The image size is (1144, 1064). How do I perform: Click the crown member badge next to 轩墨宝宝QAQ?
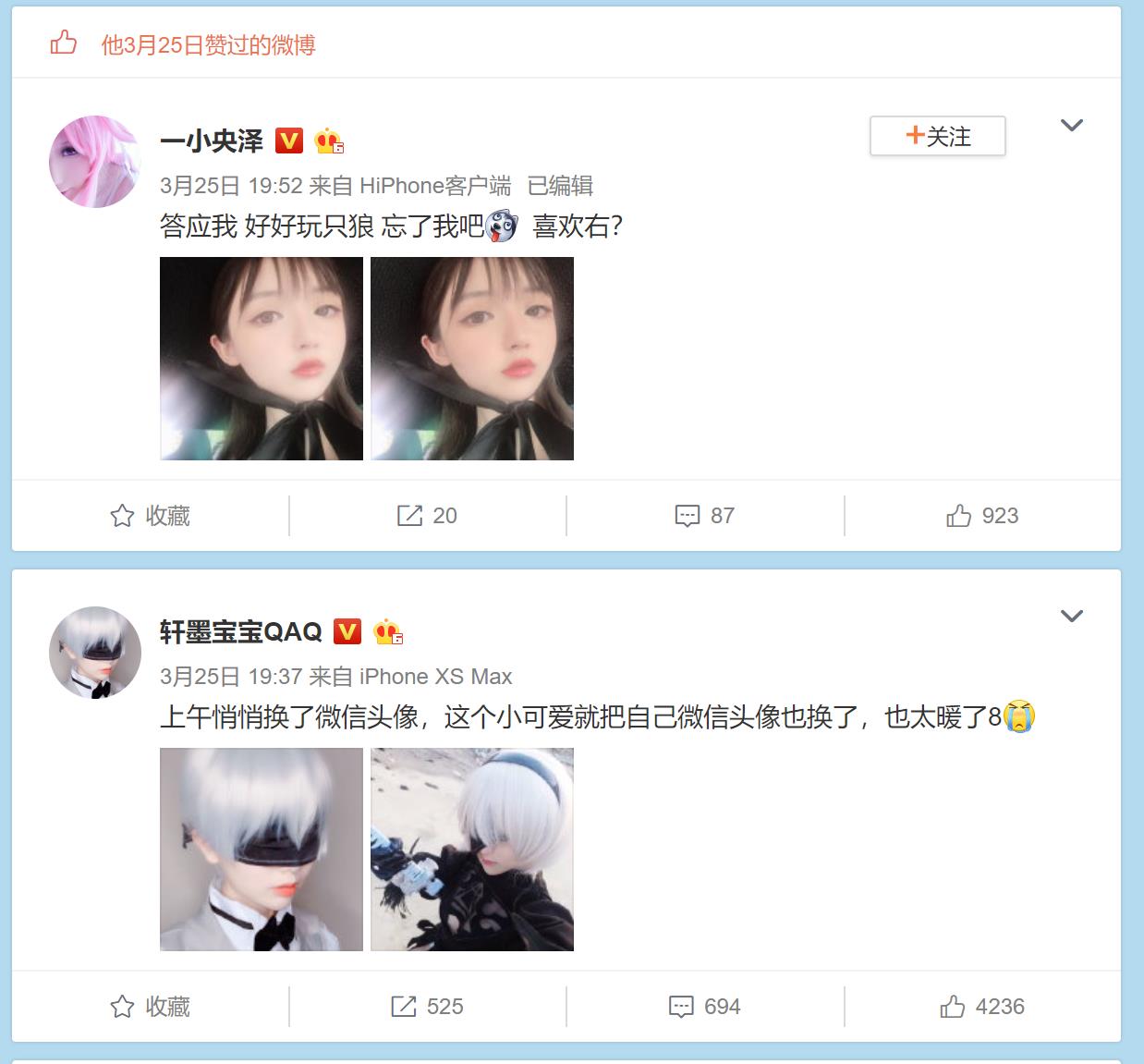388,631
